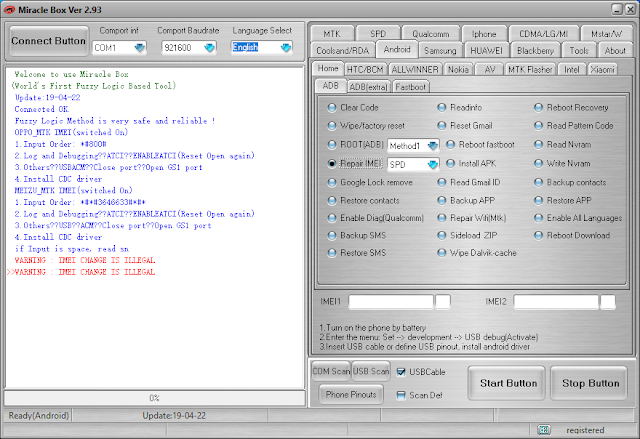Open the Samsung tab

[440, 51]
